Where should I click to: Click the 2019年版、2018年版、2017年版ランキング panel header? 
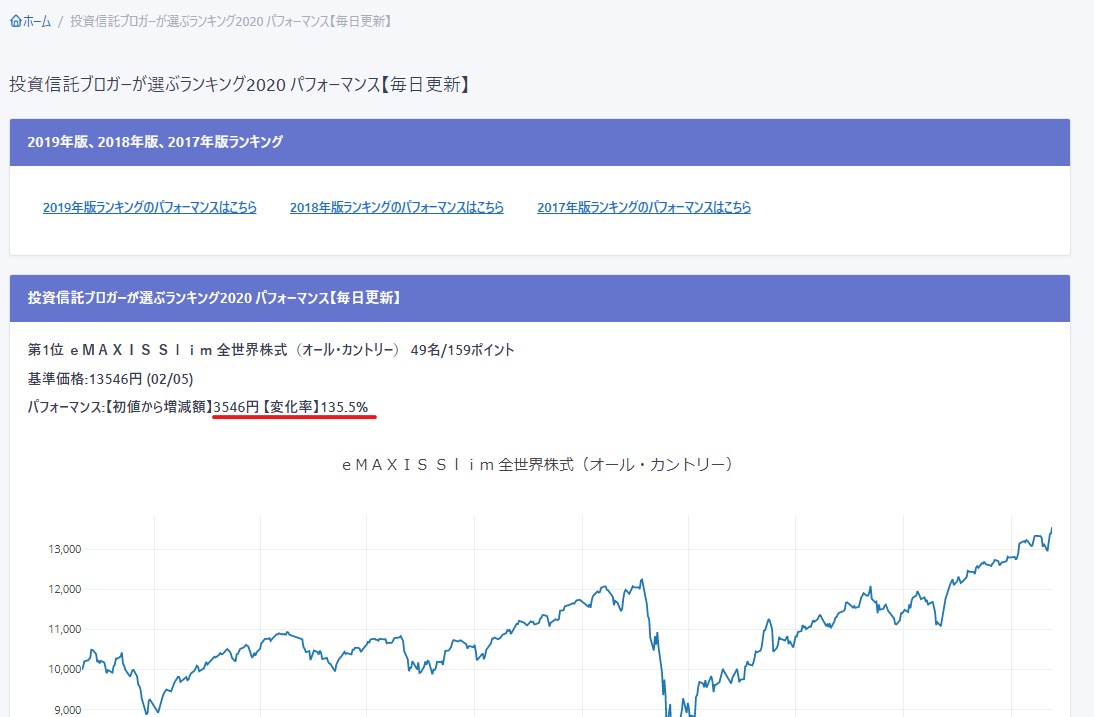pos(155,142)
